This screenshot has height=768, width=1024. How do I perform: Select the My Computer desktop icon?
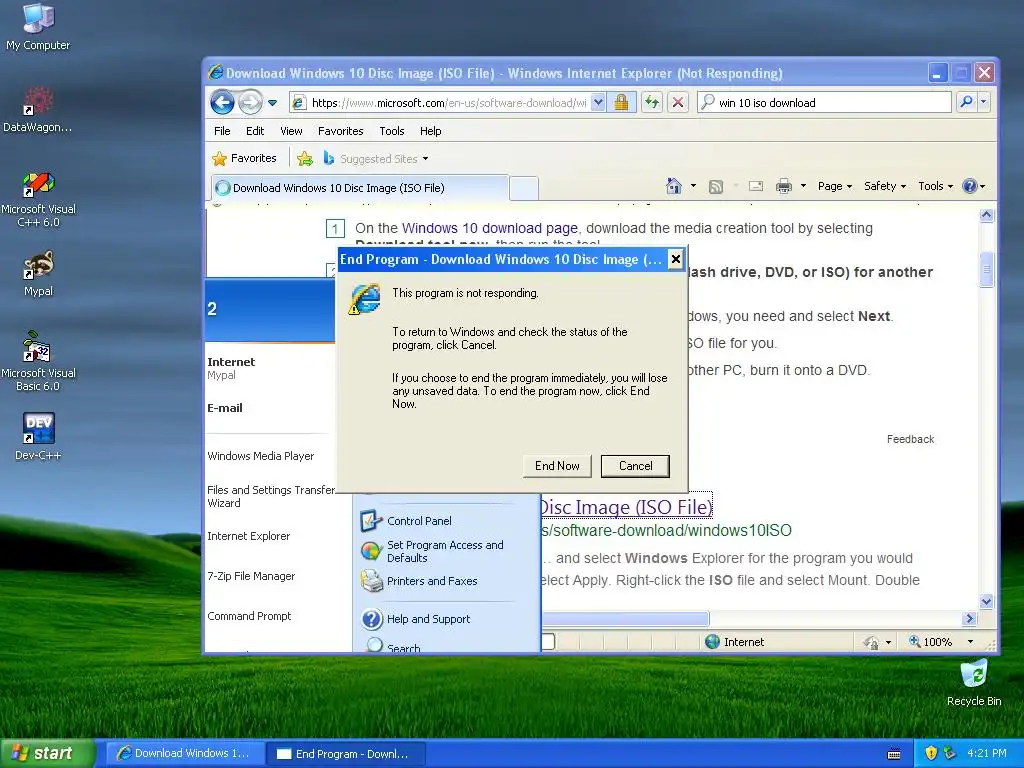coord(38,27)
